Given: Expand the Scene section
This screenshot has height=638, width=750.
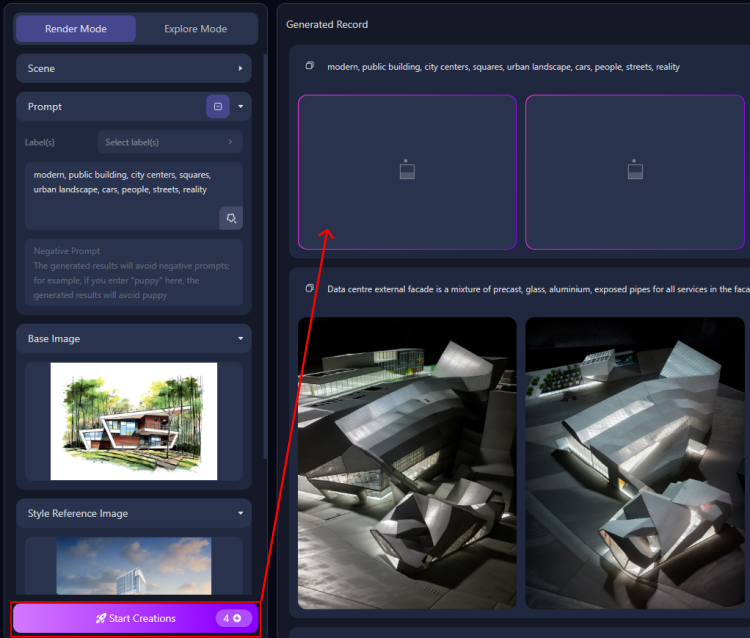Looking at the screenshot, I should coord(240,69).
